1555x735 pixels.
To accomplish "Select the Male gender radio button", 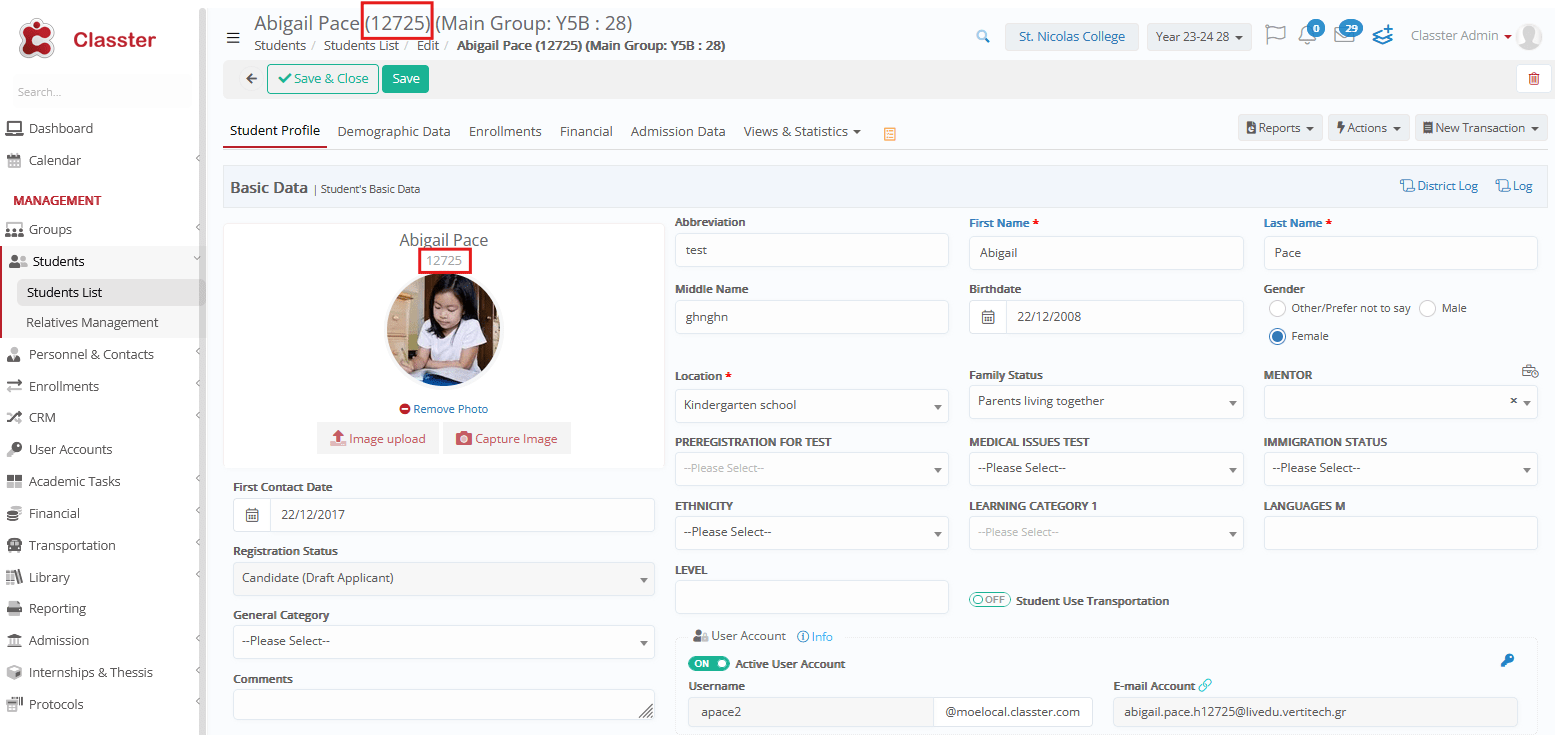I will 1427,308.
